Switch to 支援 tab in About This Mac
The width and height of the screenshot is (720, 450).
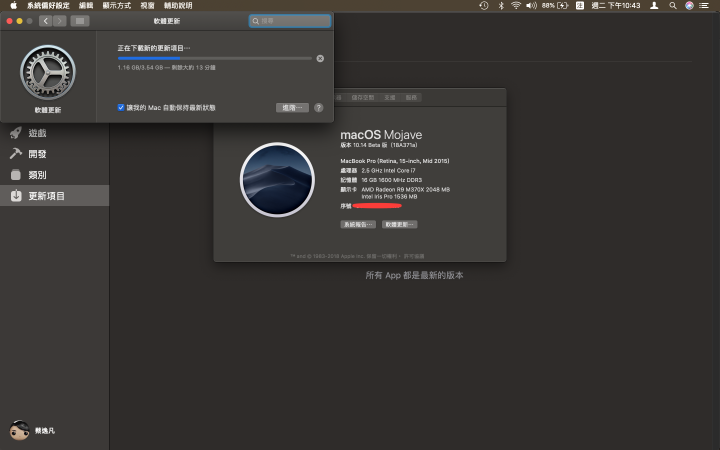coord(390,97)
